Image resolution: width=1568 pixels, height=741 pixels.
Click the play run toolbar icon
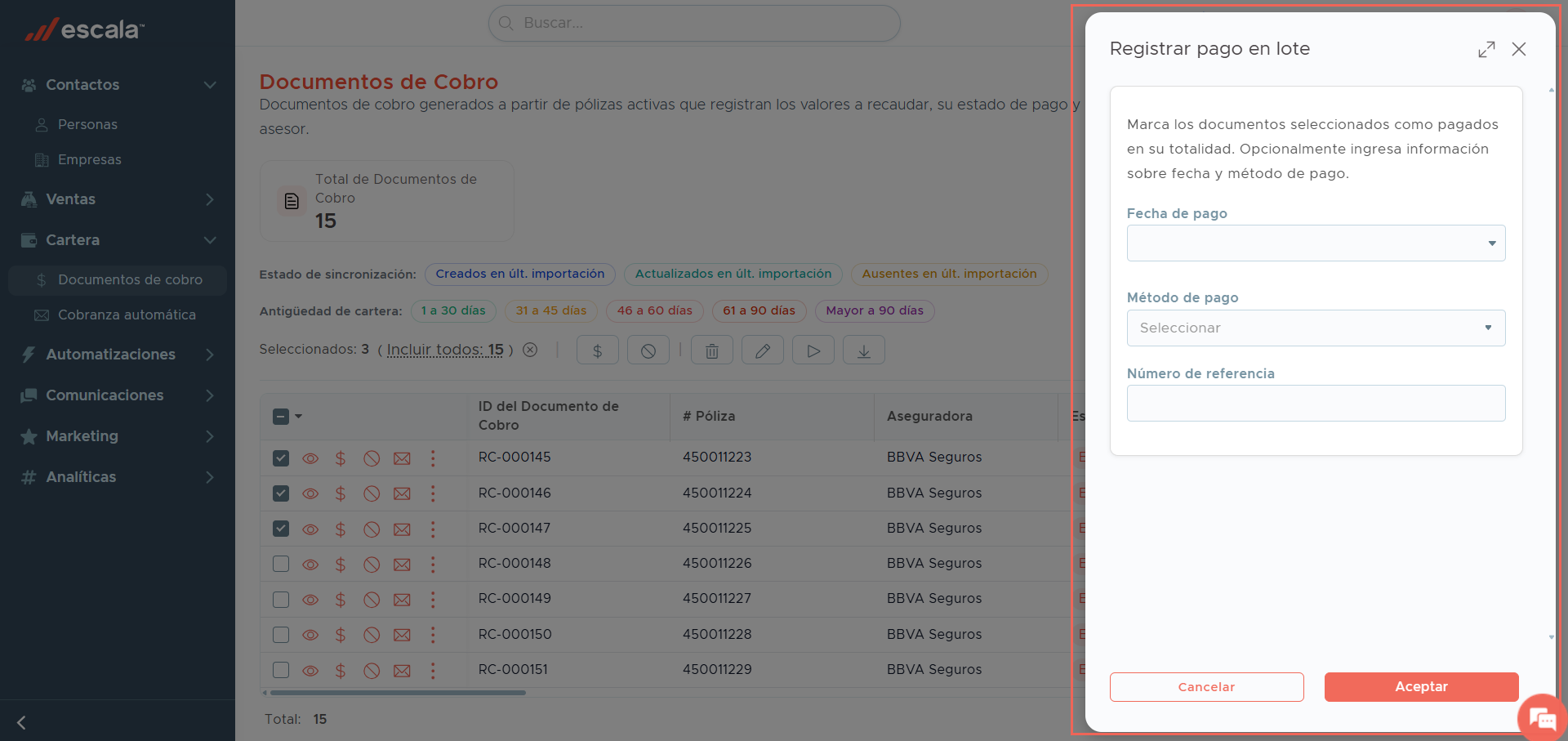pos(813,350)
